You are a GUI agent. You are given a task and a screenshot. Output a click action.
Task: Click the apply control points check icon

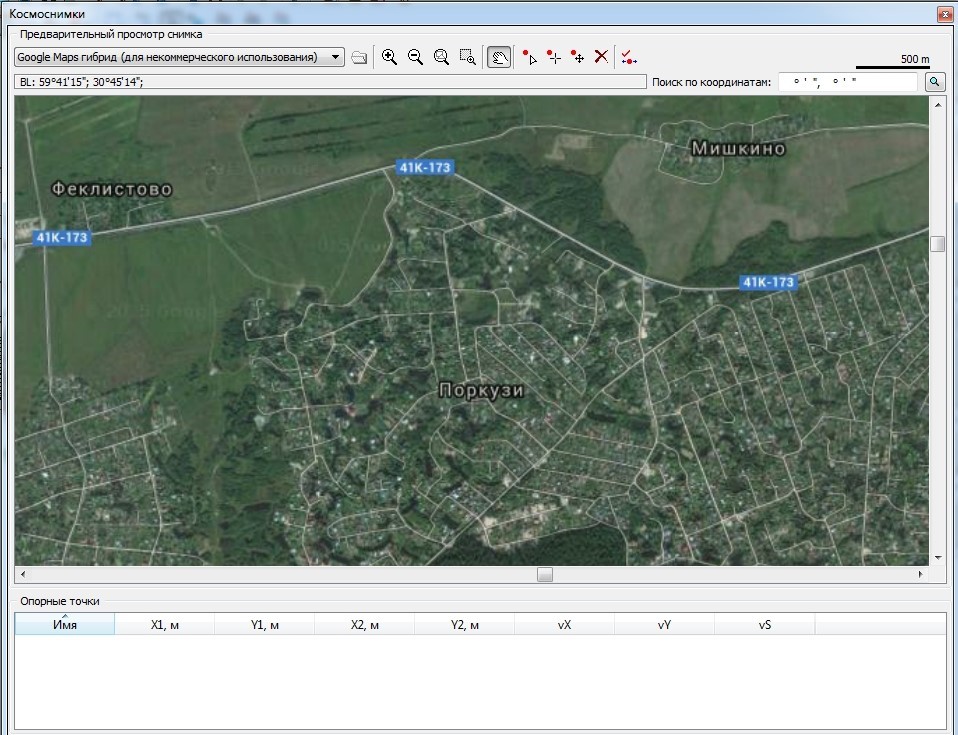click(628, 57)
